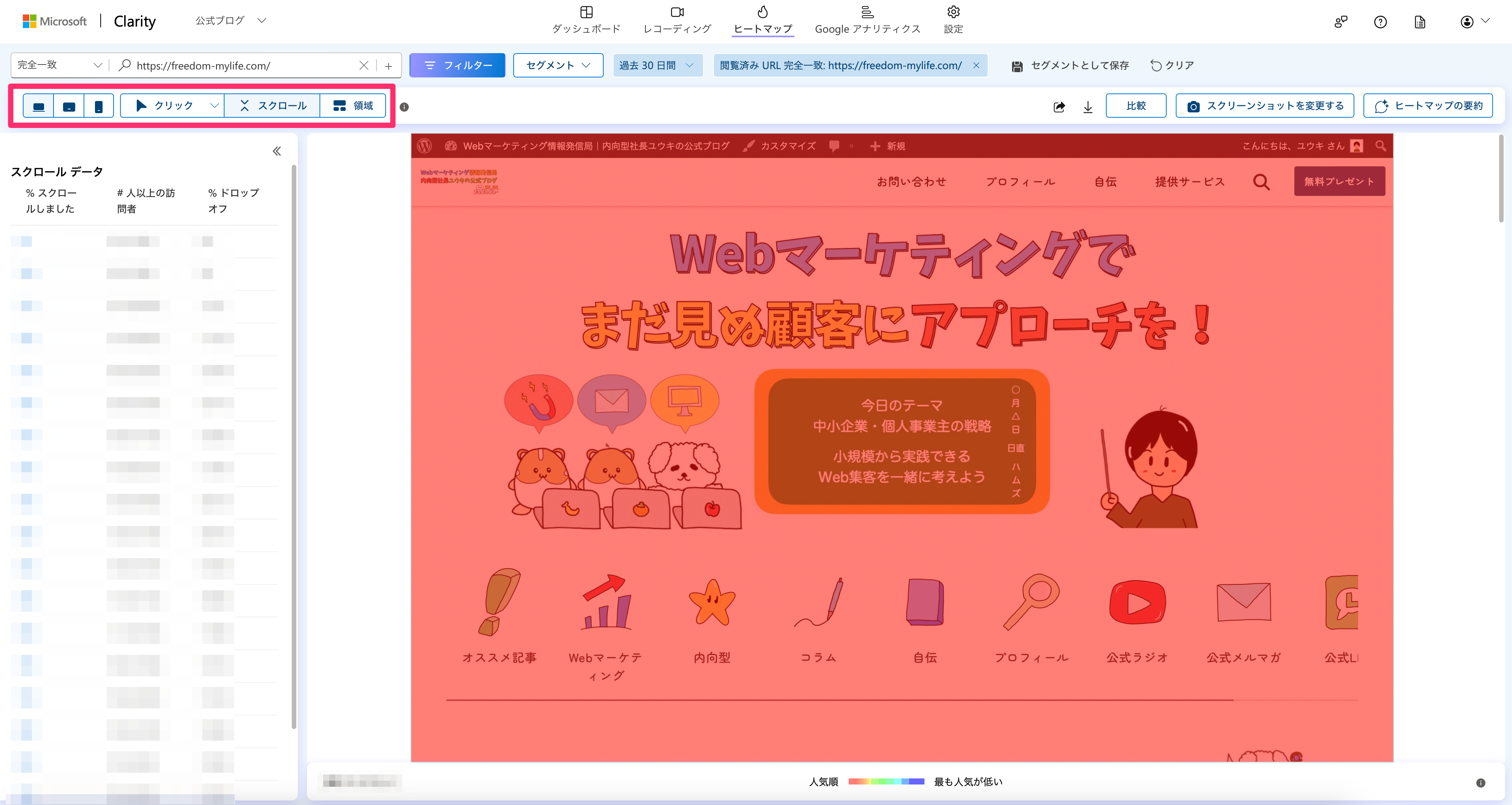Click the 公式ラジオ YouTube icon

(x=1137, y=602)
